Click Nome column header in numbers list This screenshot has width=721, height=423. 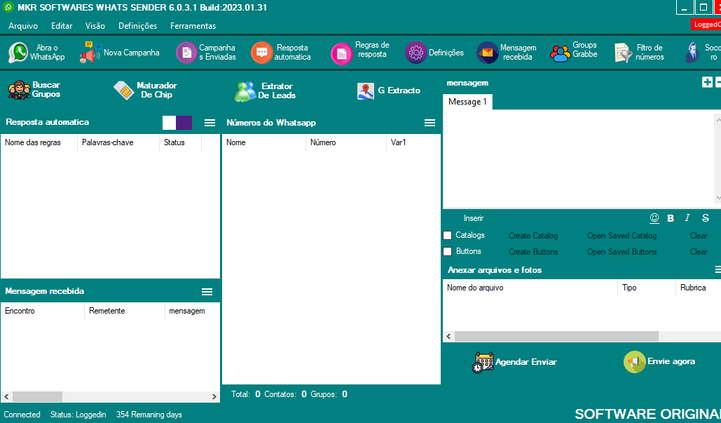[x=264, y=143]
